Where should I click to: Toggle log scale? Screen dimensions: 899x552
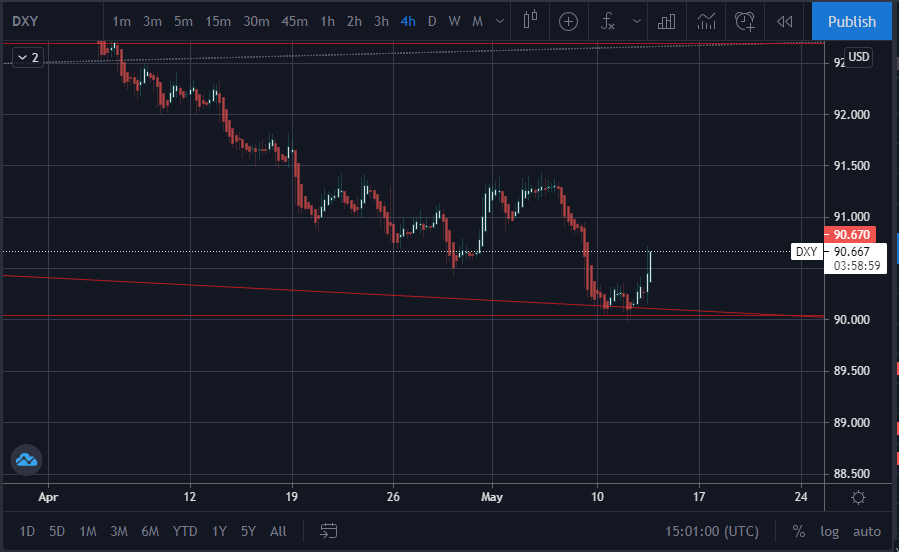(x=830, y=531)
